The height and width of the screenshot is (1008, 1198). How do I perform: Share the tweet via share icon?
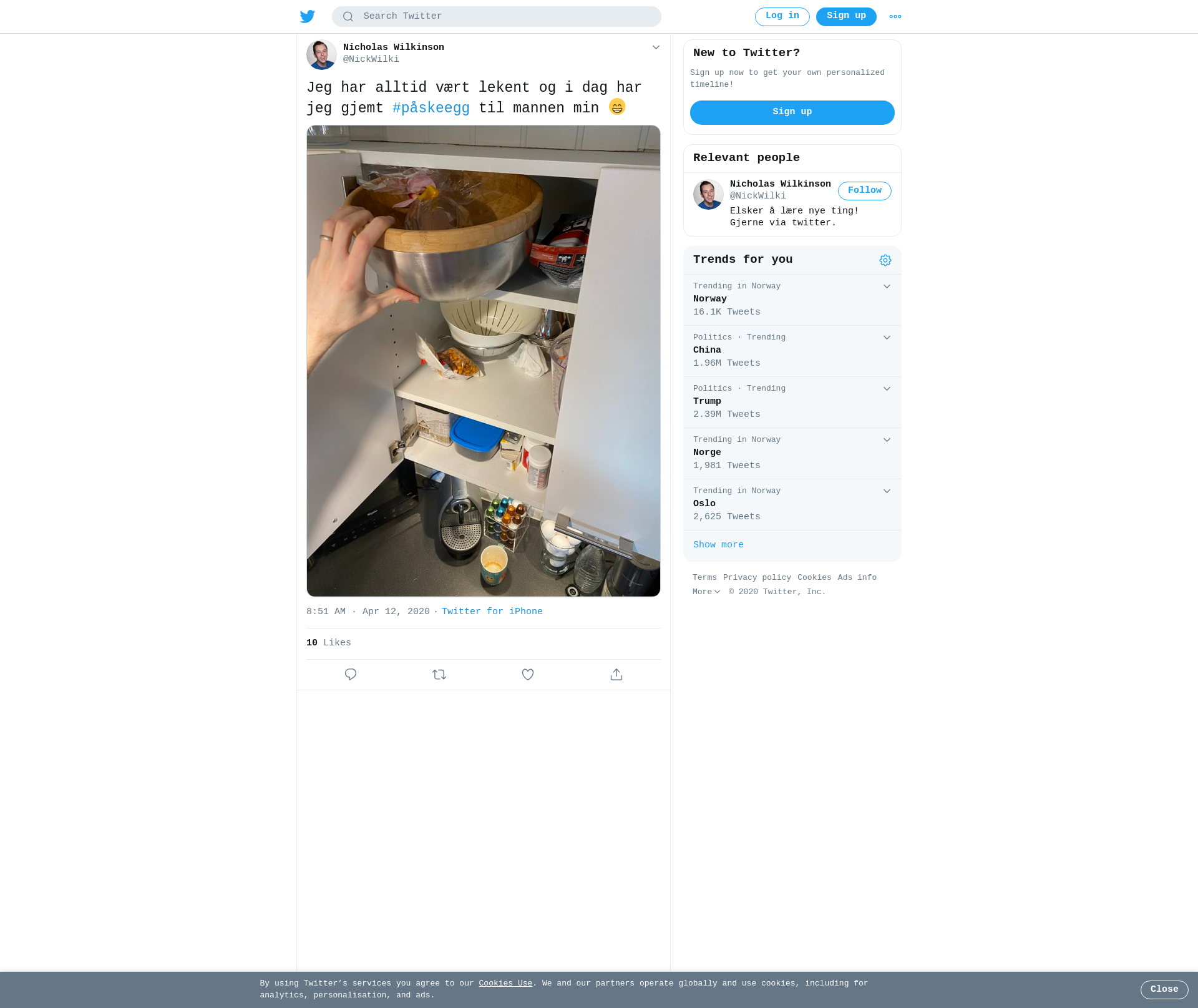pos(616,675)
